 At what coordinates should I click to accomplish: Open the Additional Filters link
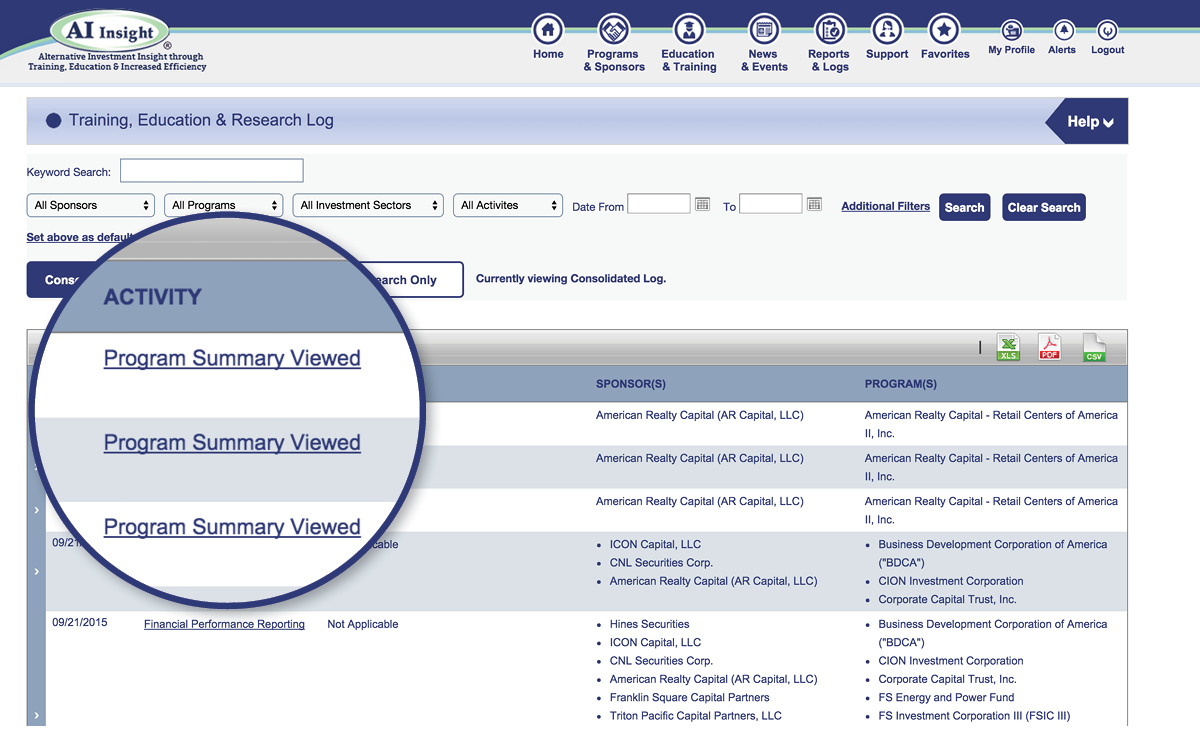click(x=886, y=206)
